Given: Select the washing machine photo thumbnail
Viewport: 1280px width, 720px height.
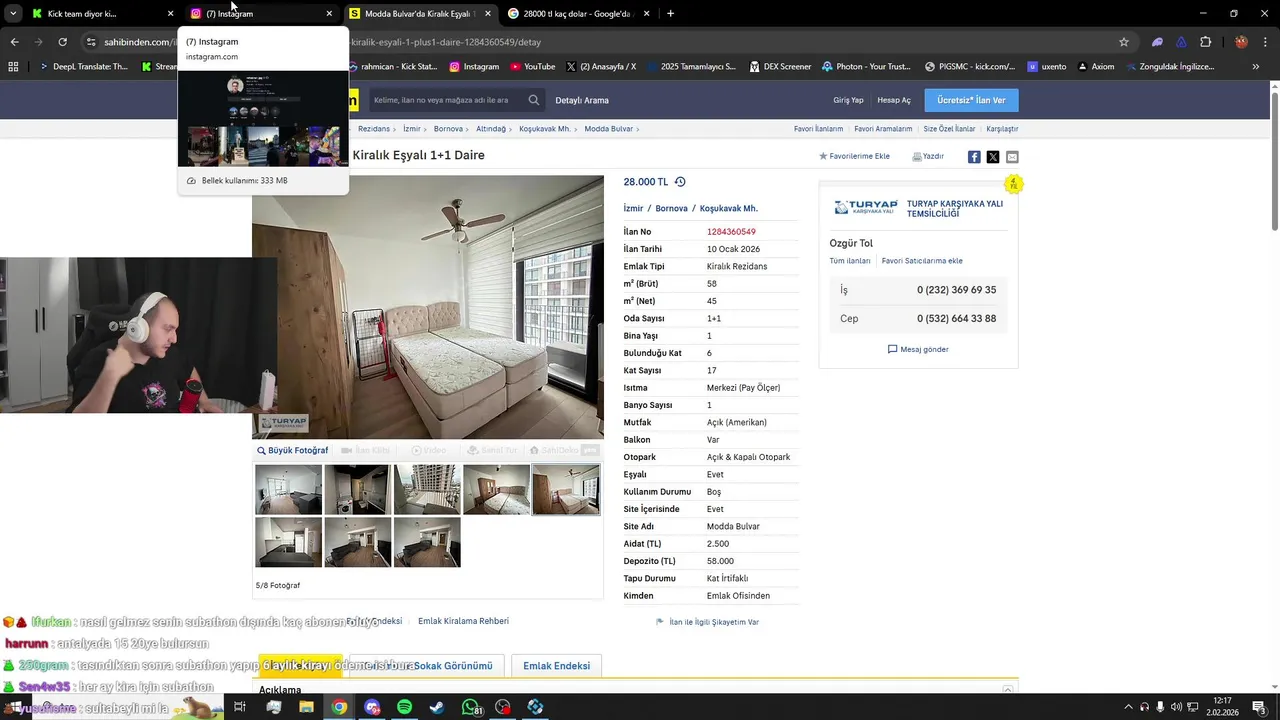Looking at the screenshot, I should coord(358,489).
